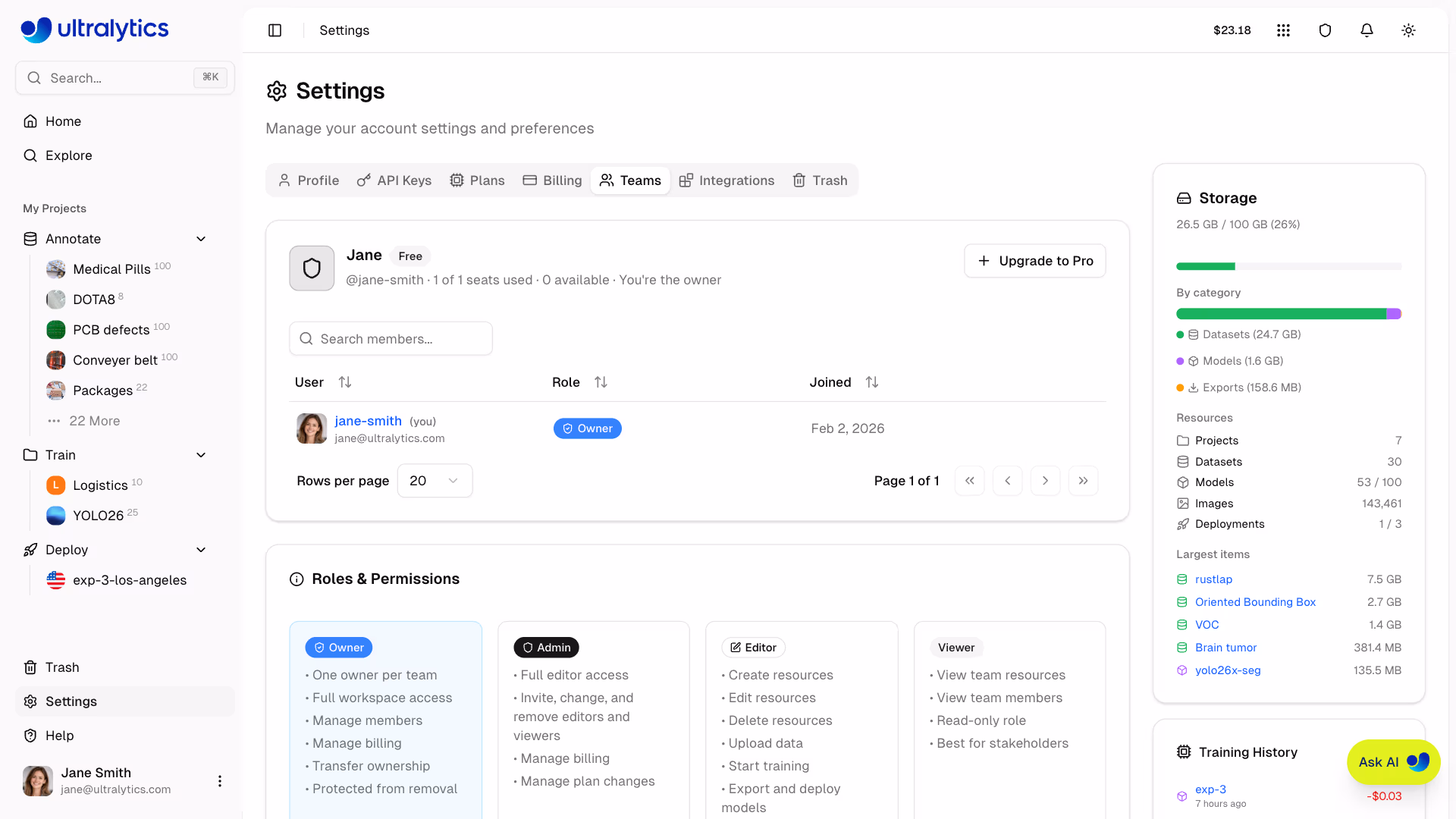This screenshot has height=819, width=1456.
Task: Click the sidebar Trash bin icon
Action: 30,667
